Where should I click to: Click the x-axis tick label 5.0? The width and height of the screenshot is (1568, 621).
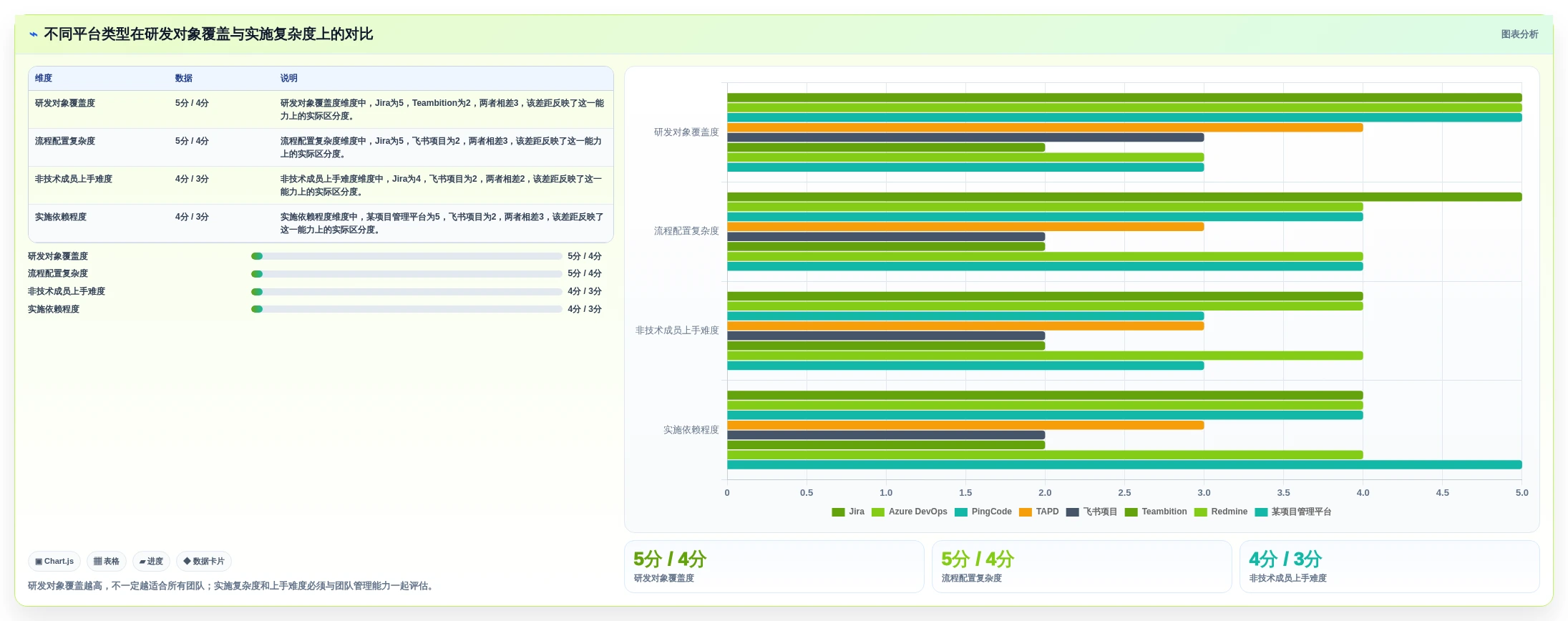(x=1521, y=493)
